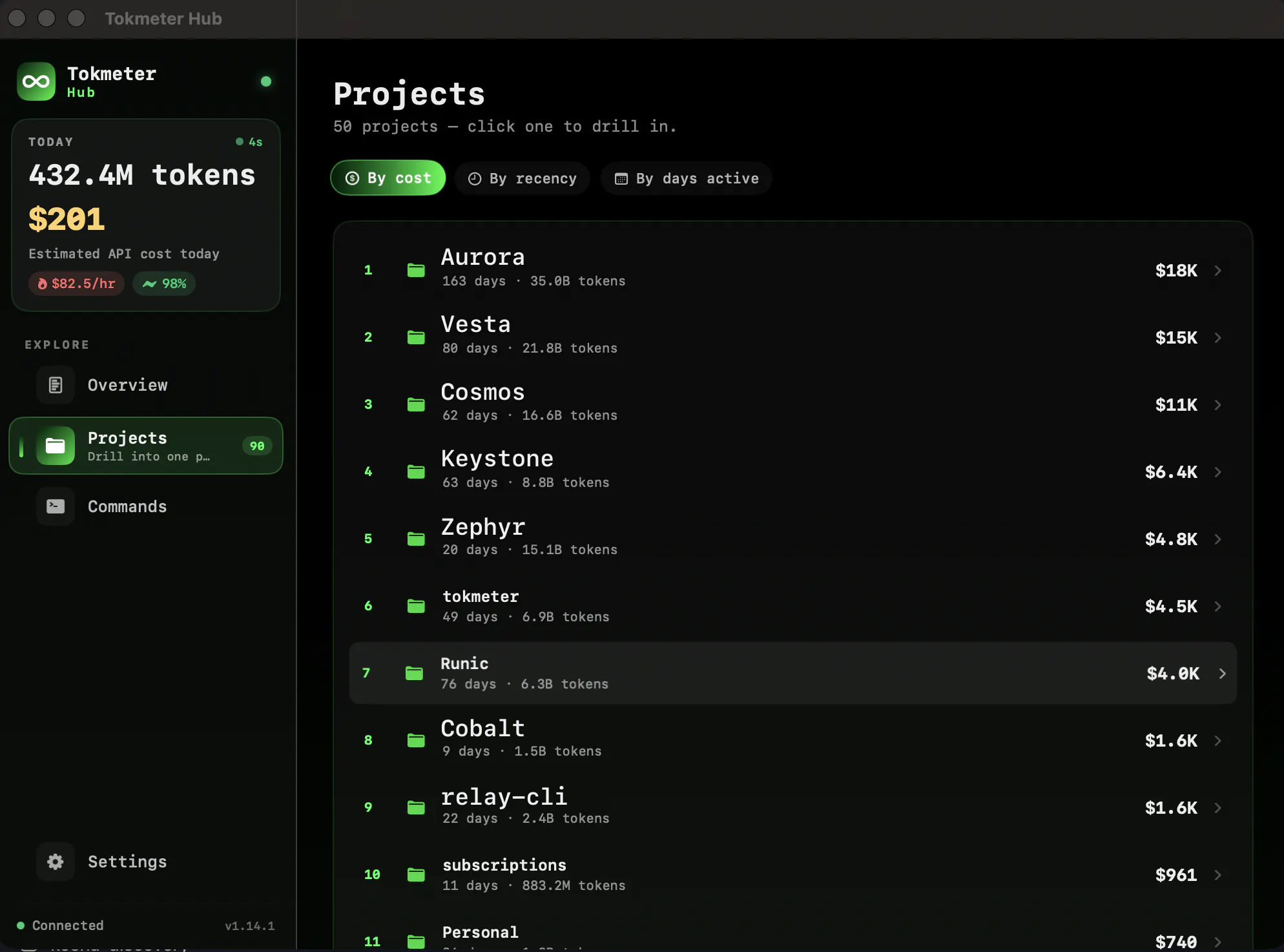Click relay-cli project folder icon

416,807
